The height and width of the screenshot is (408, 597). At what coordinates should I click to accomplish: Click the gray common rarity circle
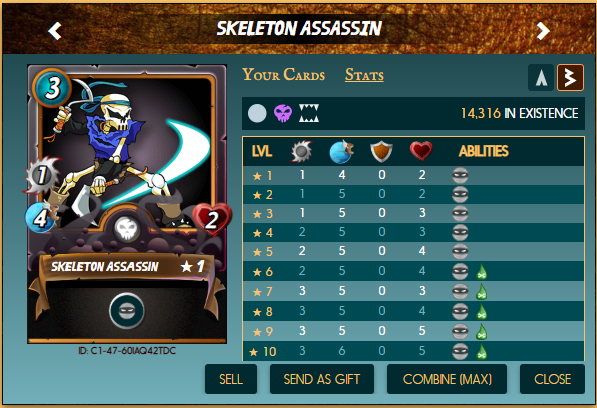click(257, 113)
